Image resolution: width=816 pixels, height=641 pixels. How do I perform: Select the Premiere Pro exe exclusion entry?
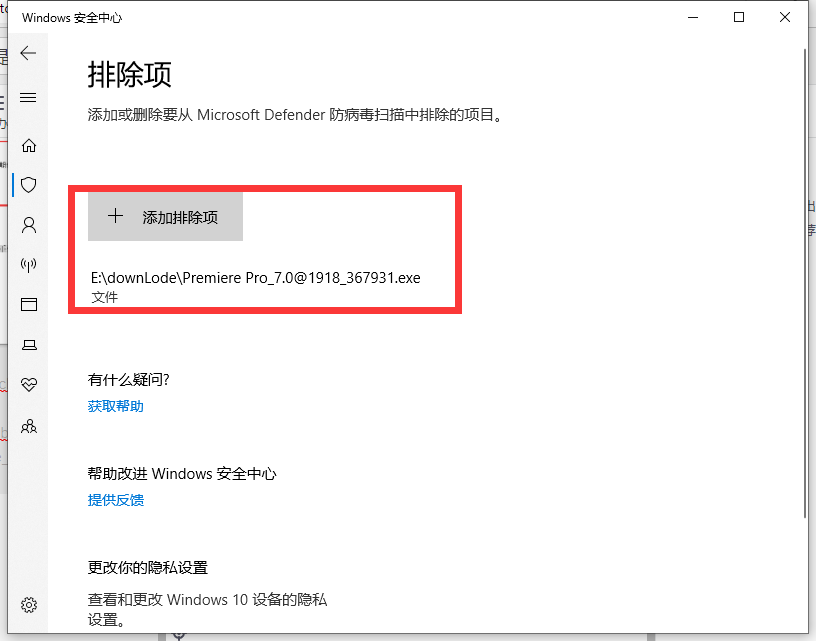(256, 286)
